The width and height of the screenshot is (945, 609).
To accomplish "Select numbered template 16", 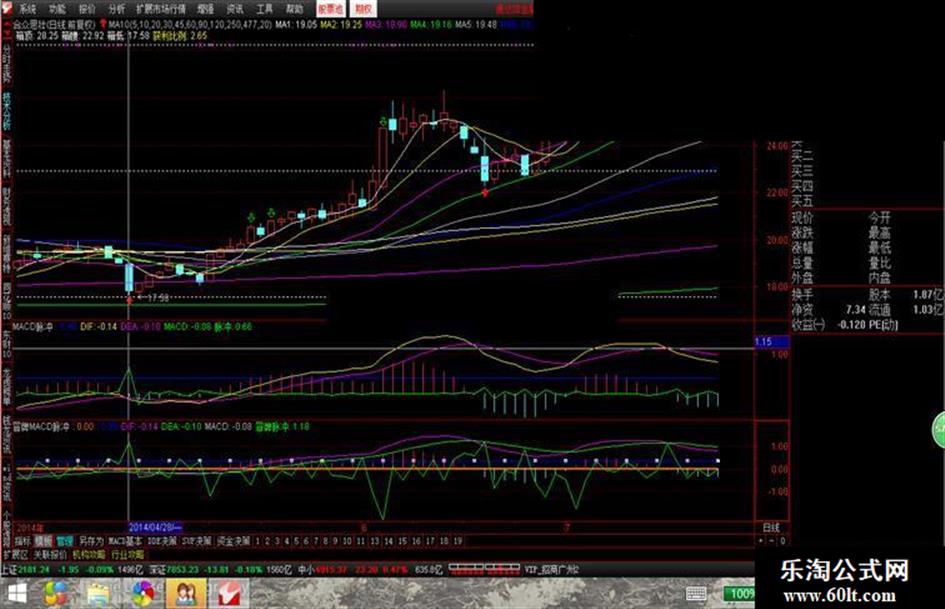I will [416, 541].
